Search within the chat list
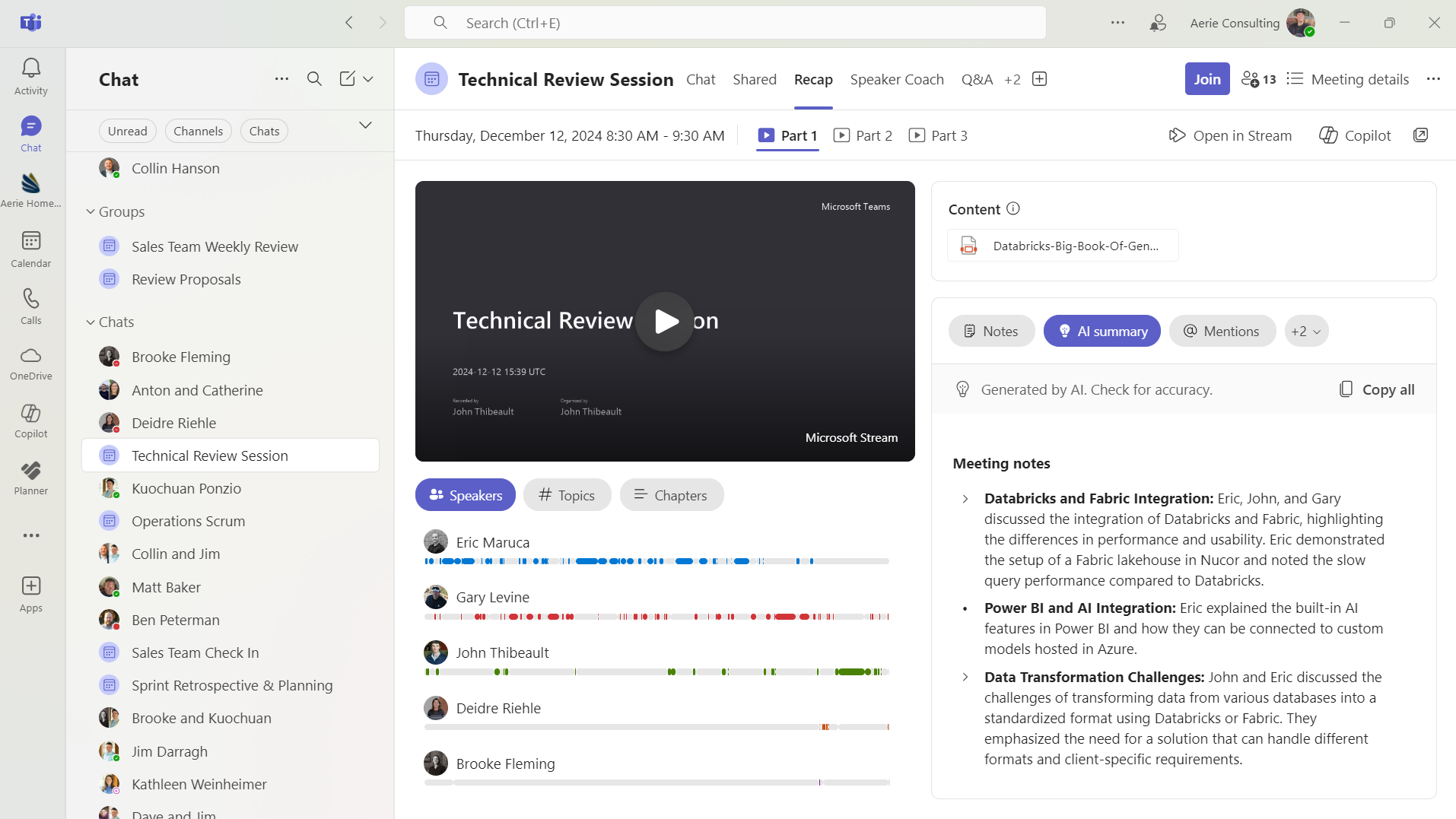 (x=314, y=79)
